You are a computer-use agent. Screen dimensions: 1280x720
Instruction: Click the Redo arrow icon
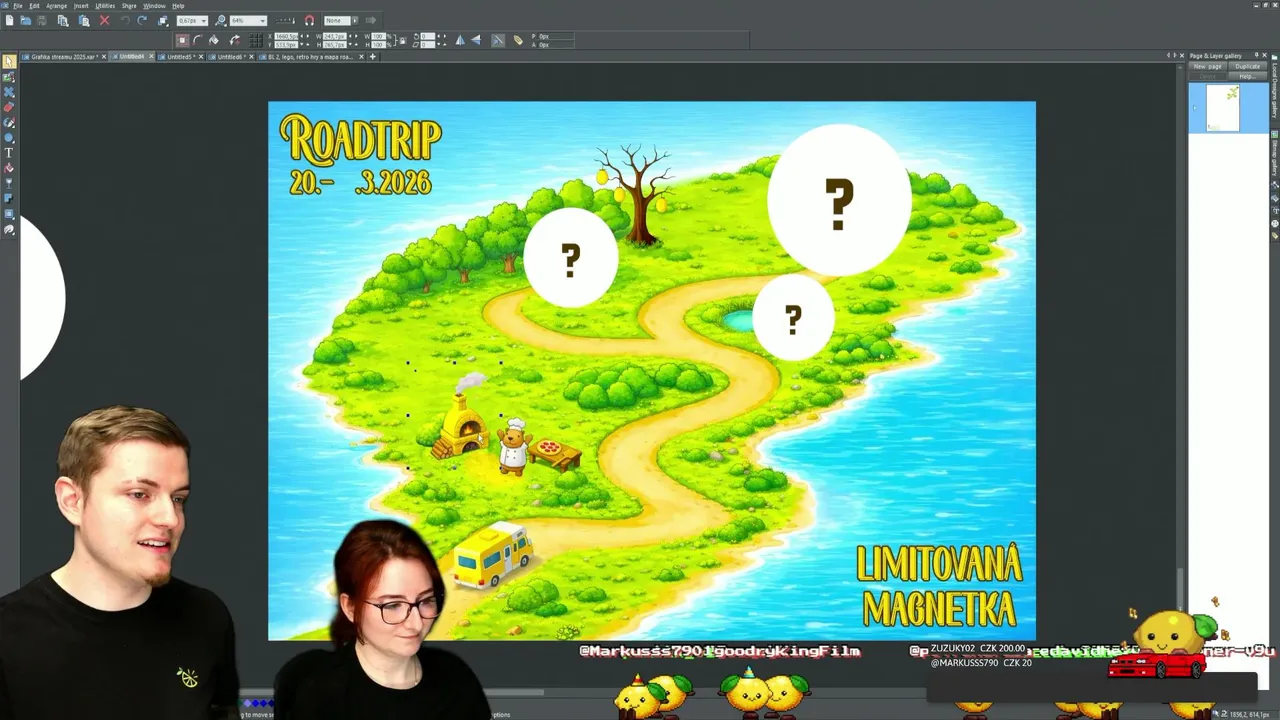pos(142,20)
